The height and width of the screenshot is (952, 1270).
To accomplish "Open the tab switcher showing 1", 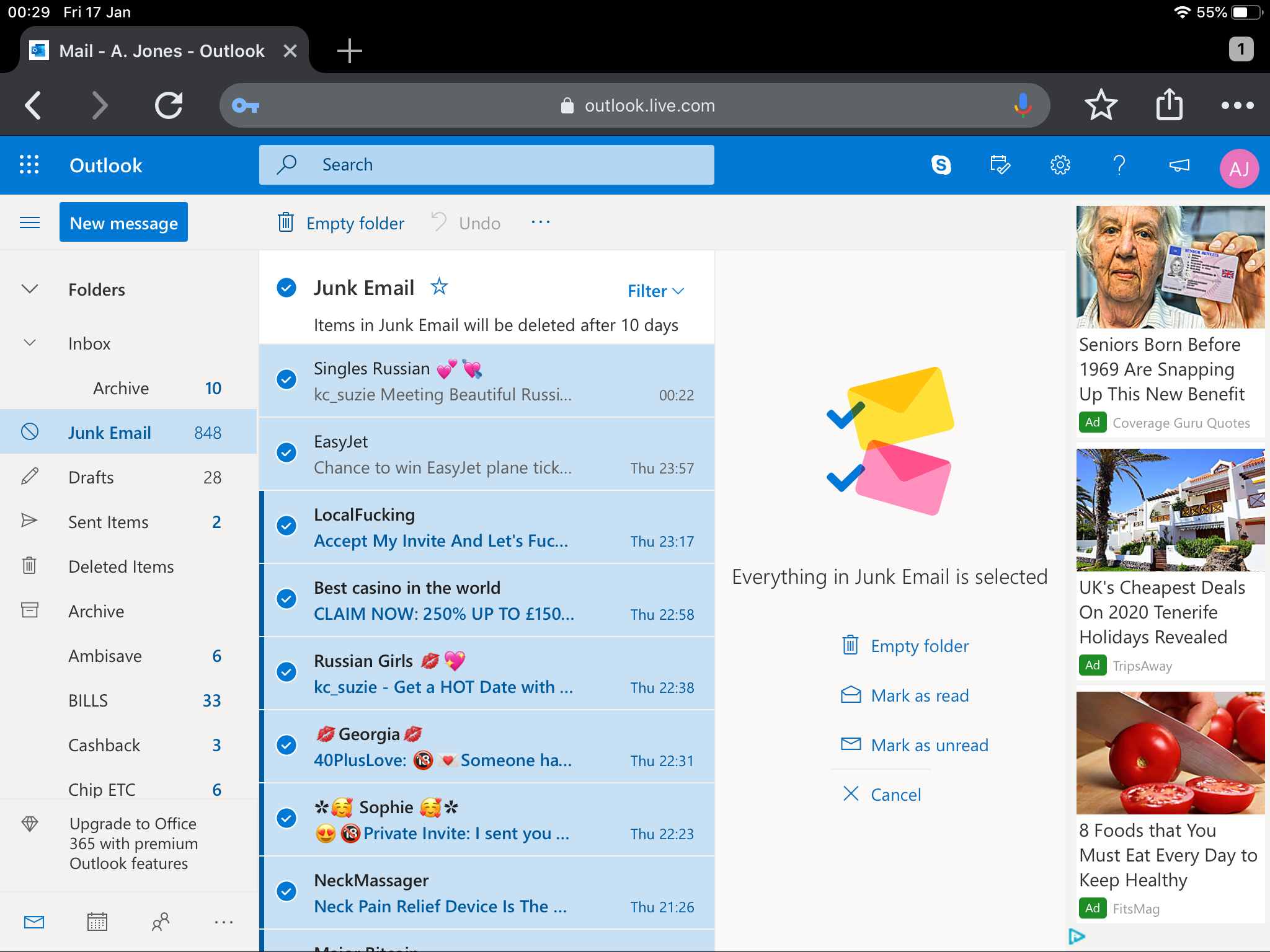I will [x=1240, y=49].
